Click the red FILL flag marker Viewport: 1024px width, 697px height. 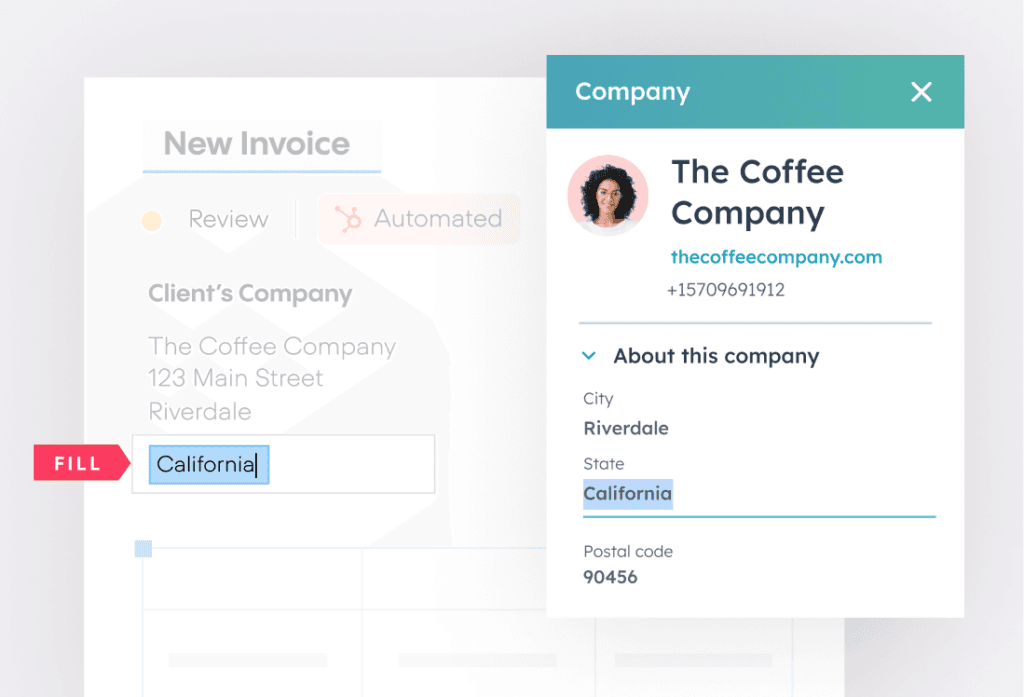point(75,463)
